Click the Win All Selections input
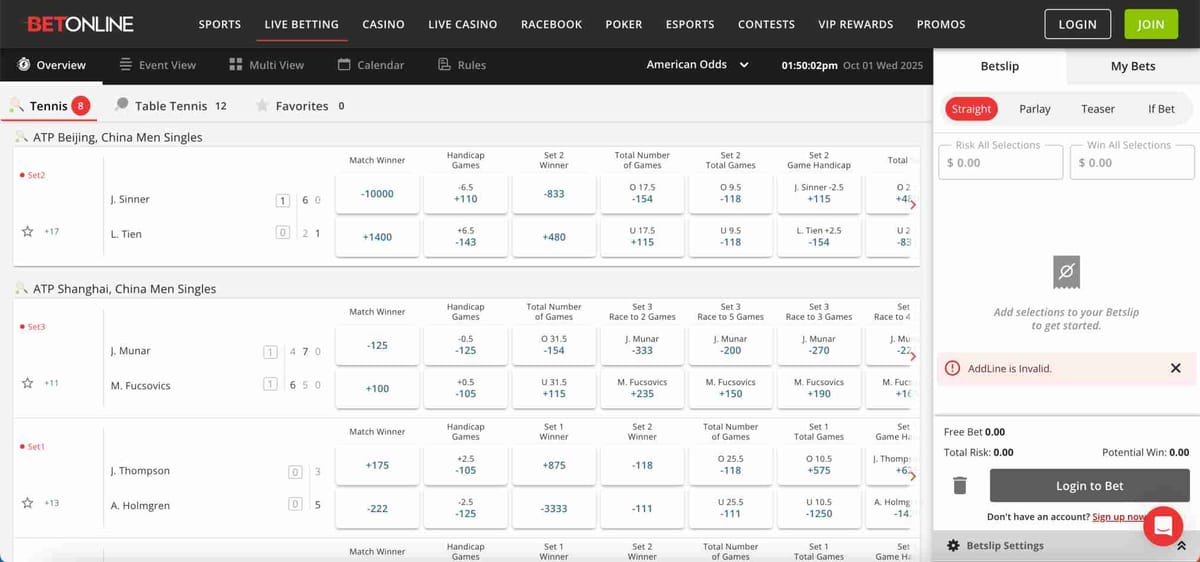Image resolution: width=1200 pixels, height=562 pixels. click(x=1132, y=162)
